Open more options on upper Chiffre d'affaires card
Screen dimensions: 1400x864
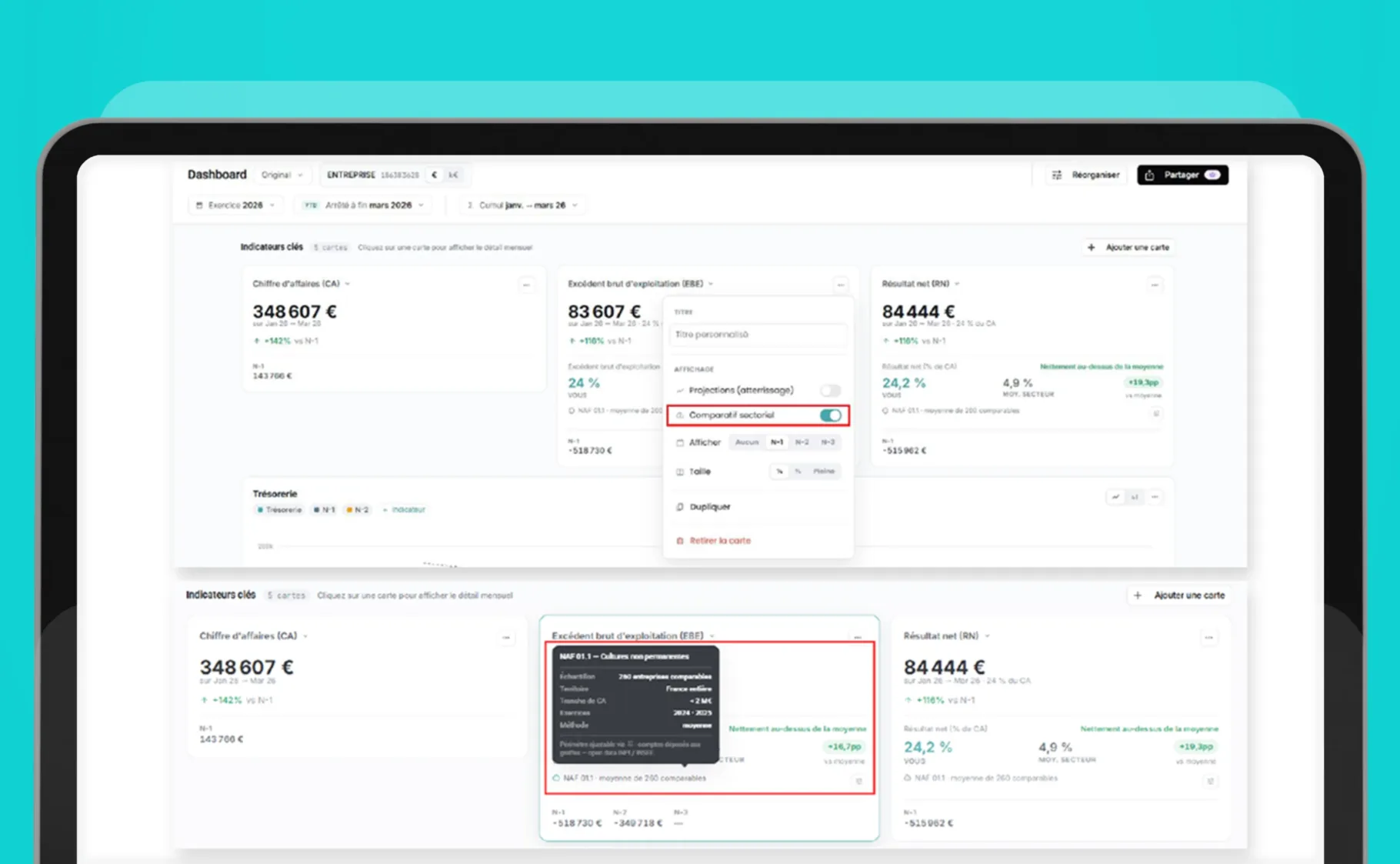pyautogui.click(x=526, y=285)
